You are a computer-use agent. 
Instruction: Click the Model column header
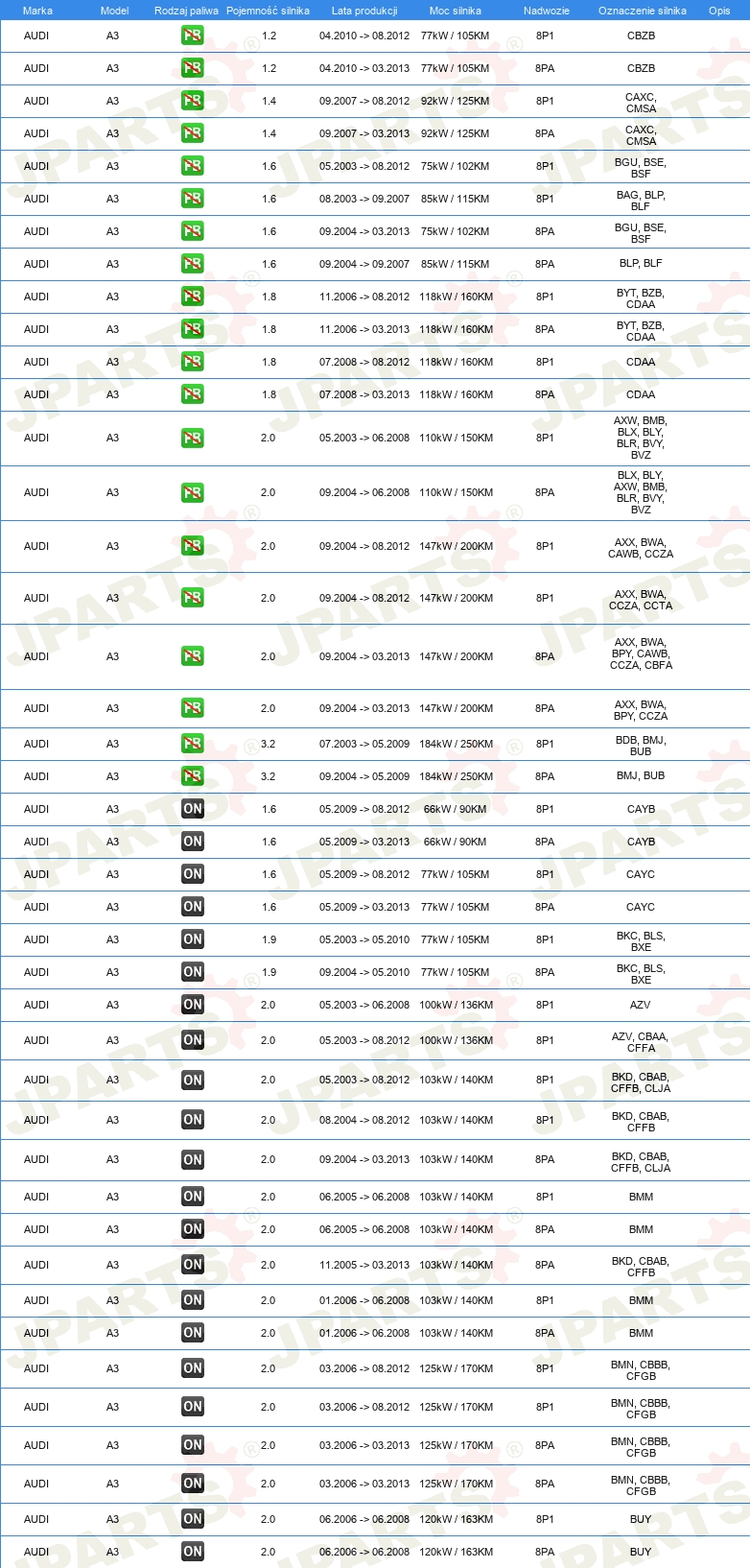(114, 11)
